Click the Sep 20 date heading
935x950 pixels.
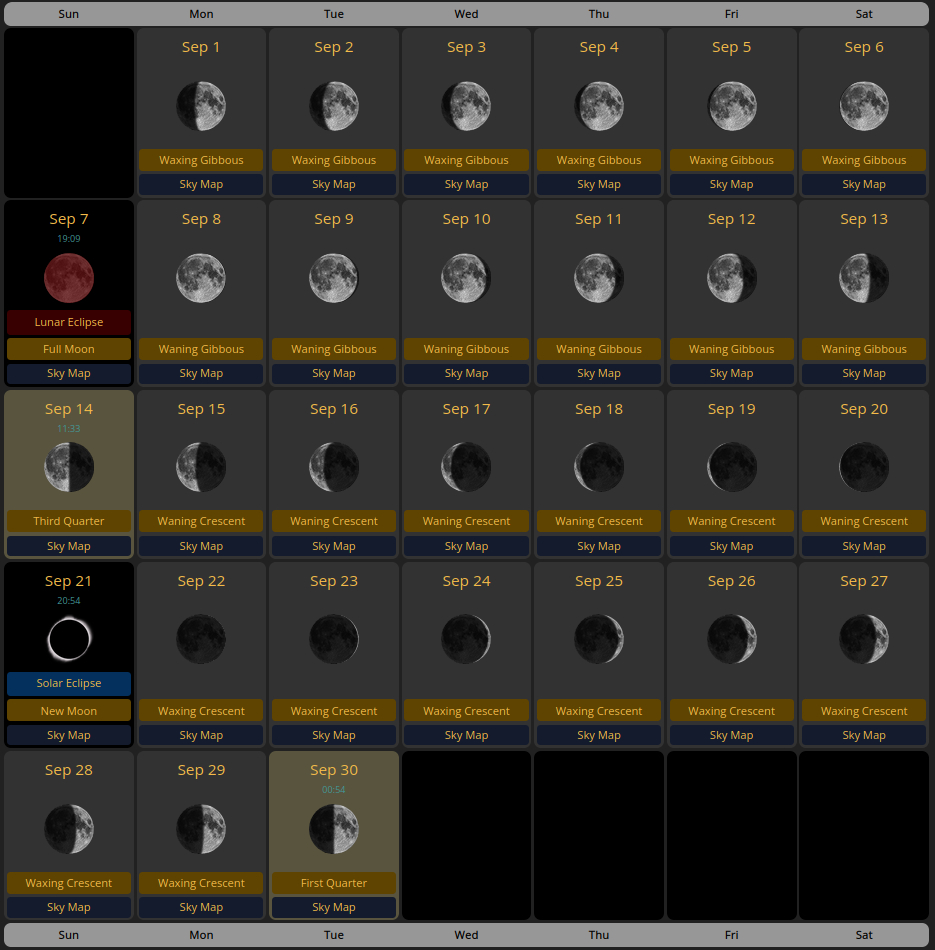coord(864,409)
